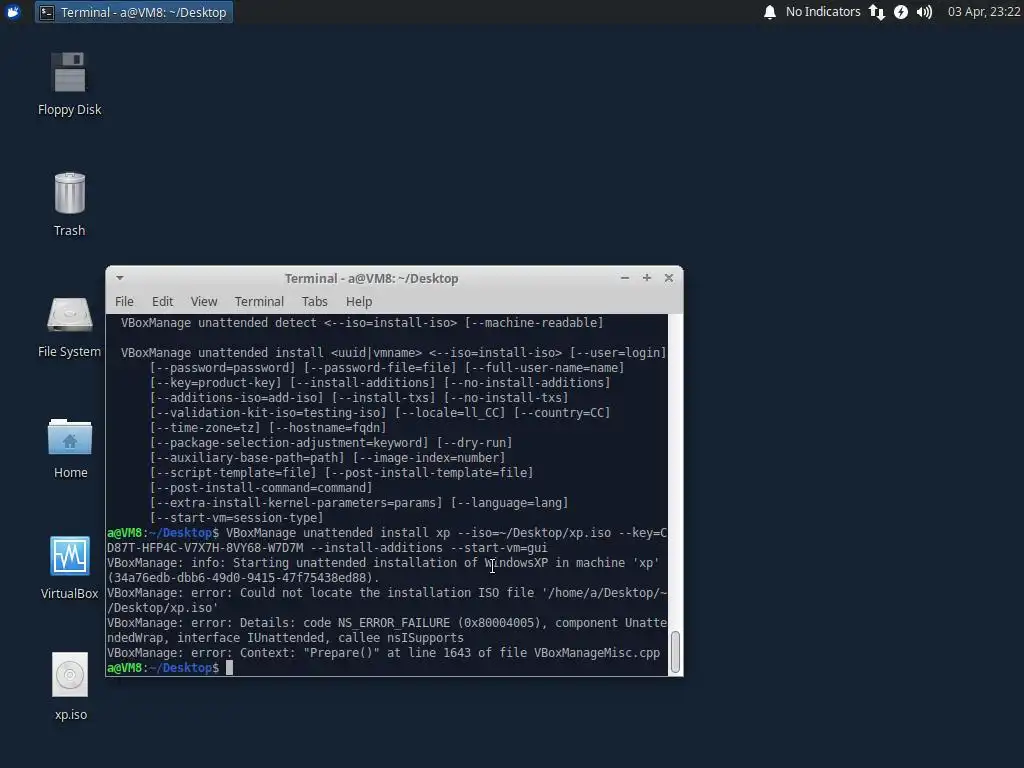1024x768 pixels.
Task: Click the No Indicators panel label
Action: click(823, 12)
